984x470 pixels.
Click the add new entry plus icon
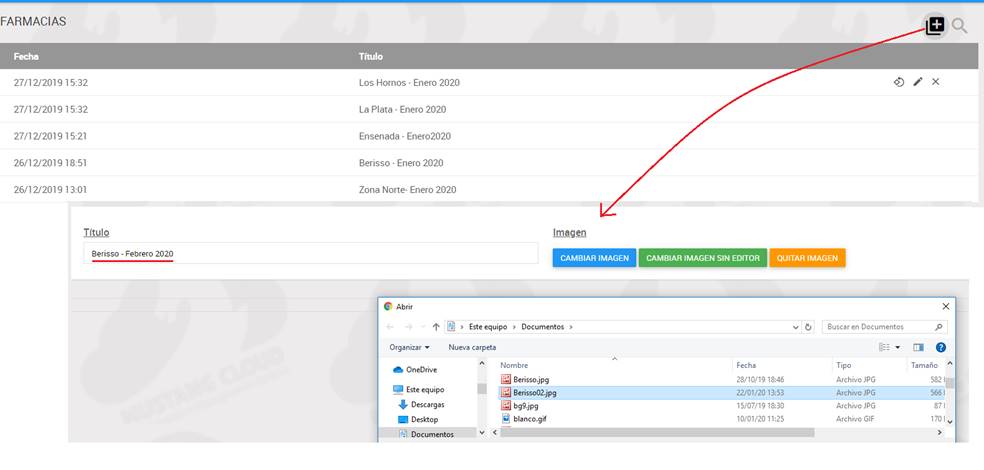(x=935, y=26)
